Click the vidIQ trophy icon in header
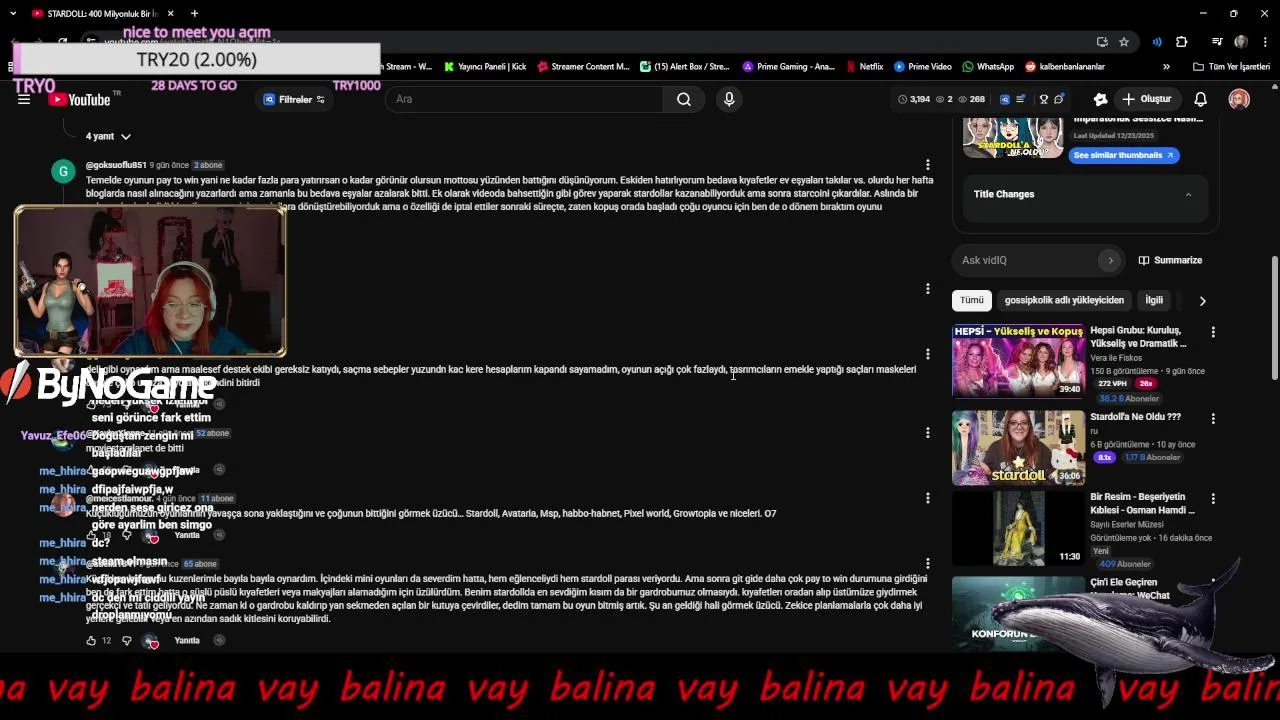 point(1043,99)
